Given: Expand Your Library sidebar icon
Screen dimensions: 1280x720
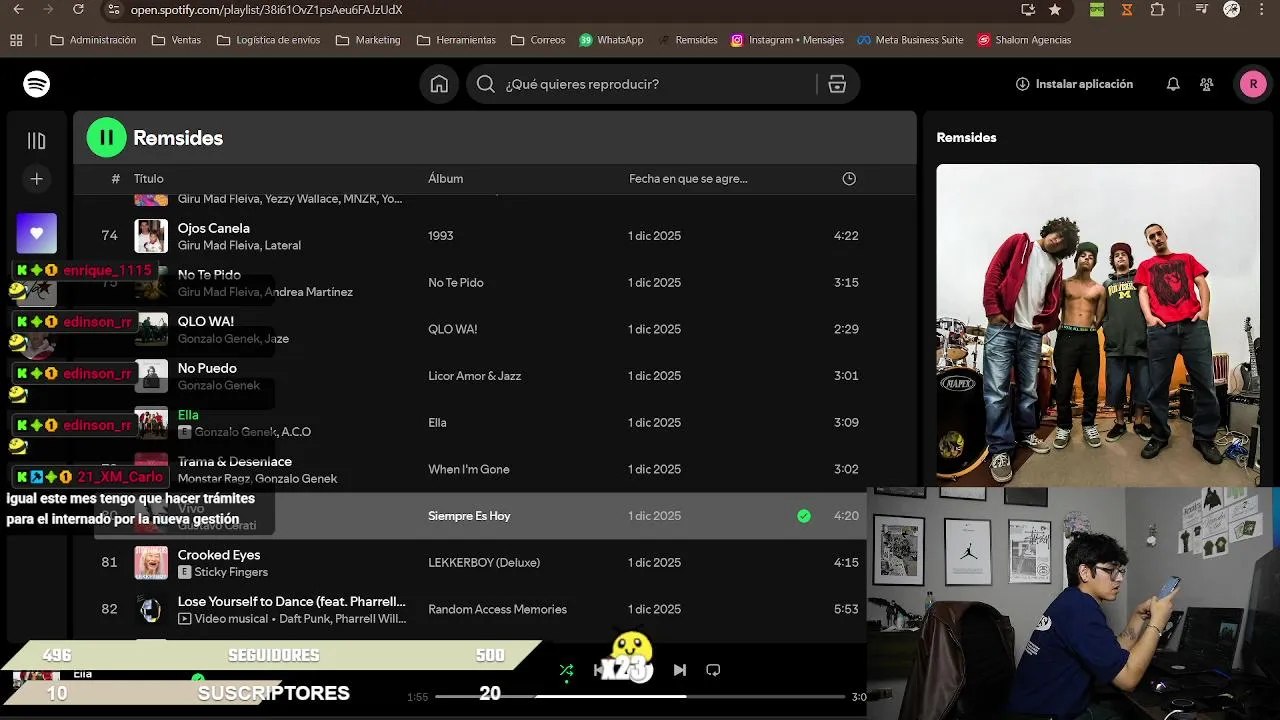Looking at the screenshot, I should [x=37, y=141].
